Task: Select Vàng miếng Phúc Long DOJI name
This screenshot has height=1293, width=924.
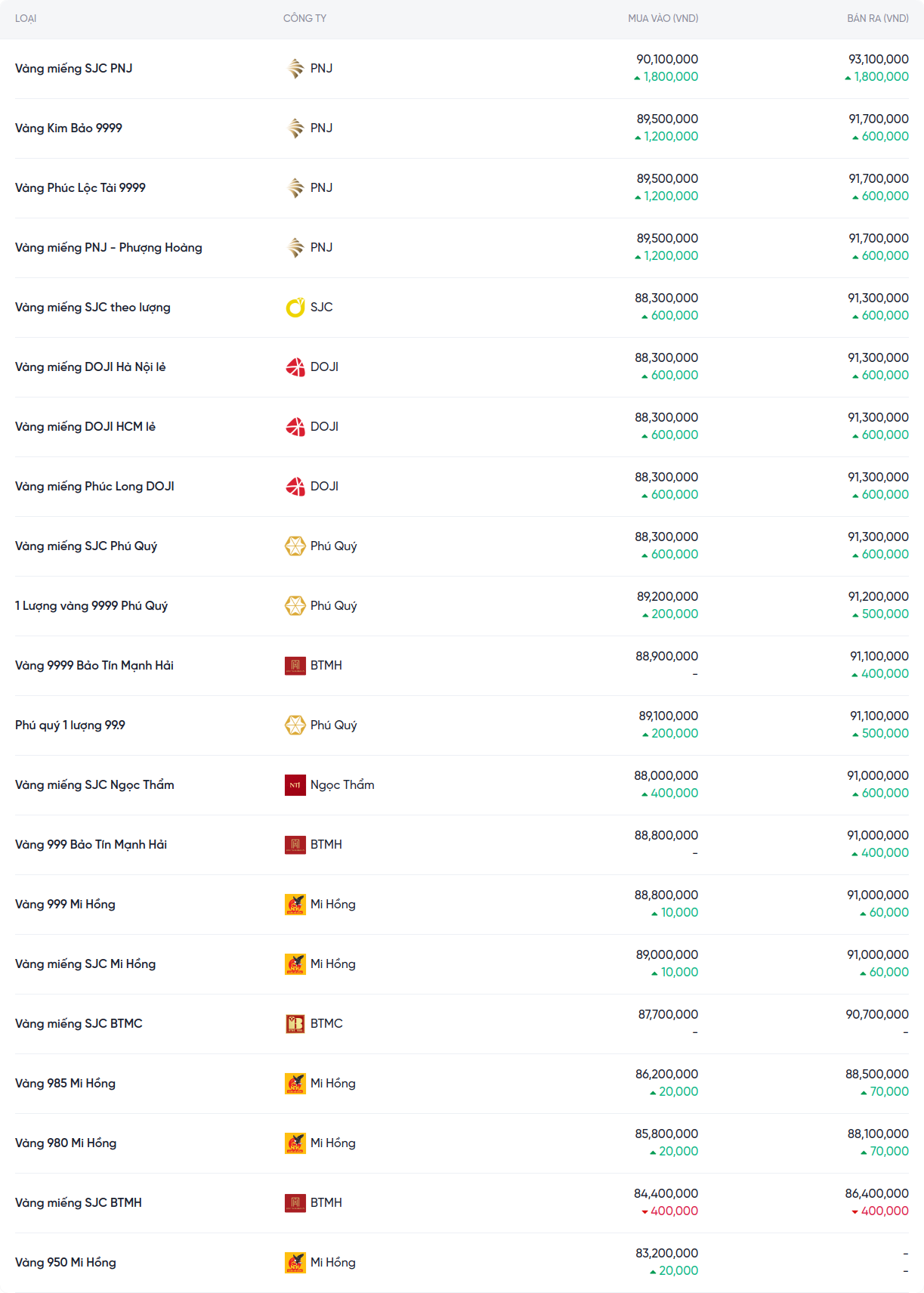Action: pyautogui.click(x=94, y=487)
